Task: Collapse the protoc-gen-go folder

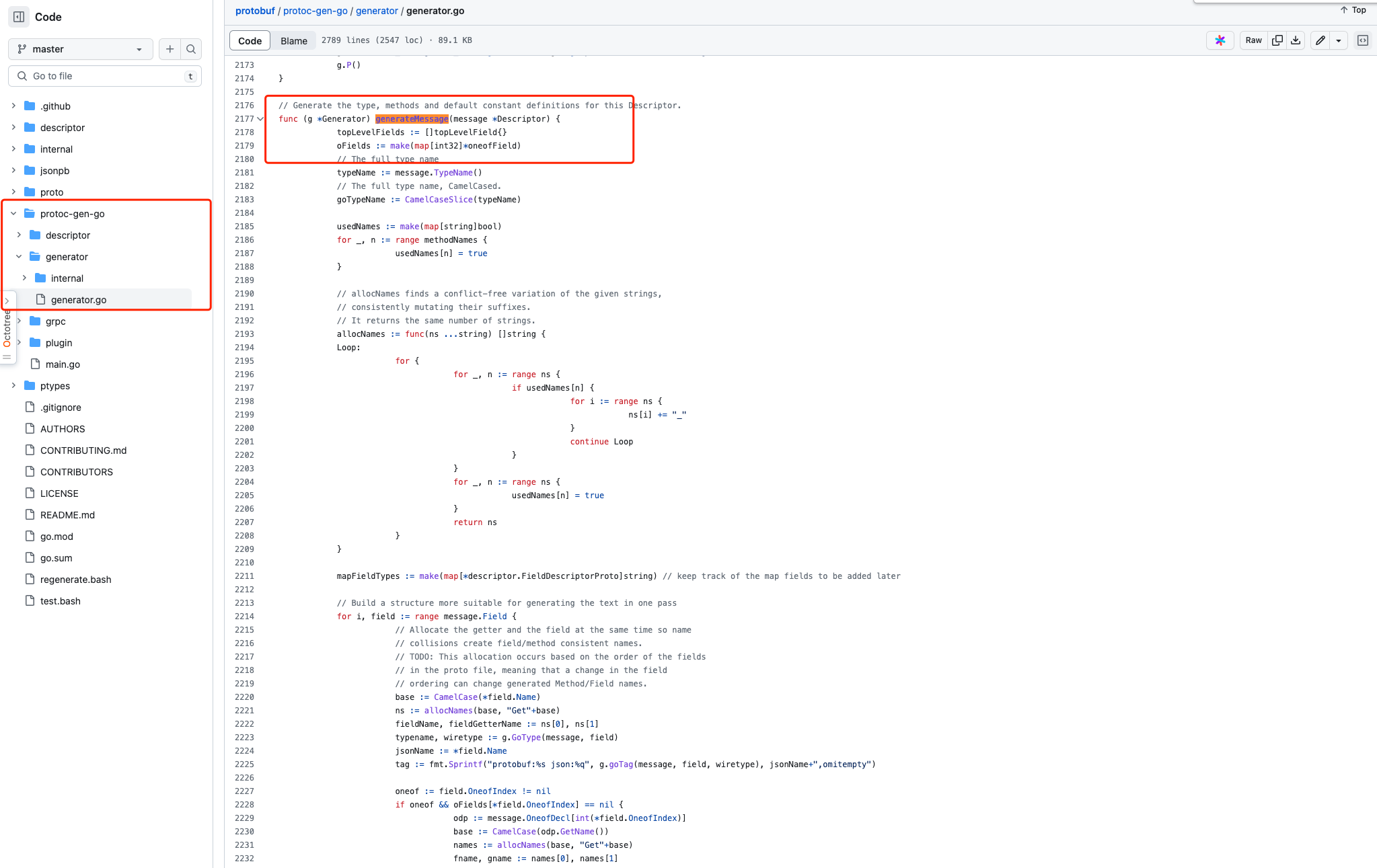Action: pyautogui.click(x=13, y=214)
